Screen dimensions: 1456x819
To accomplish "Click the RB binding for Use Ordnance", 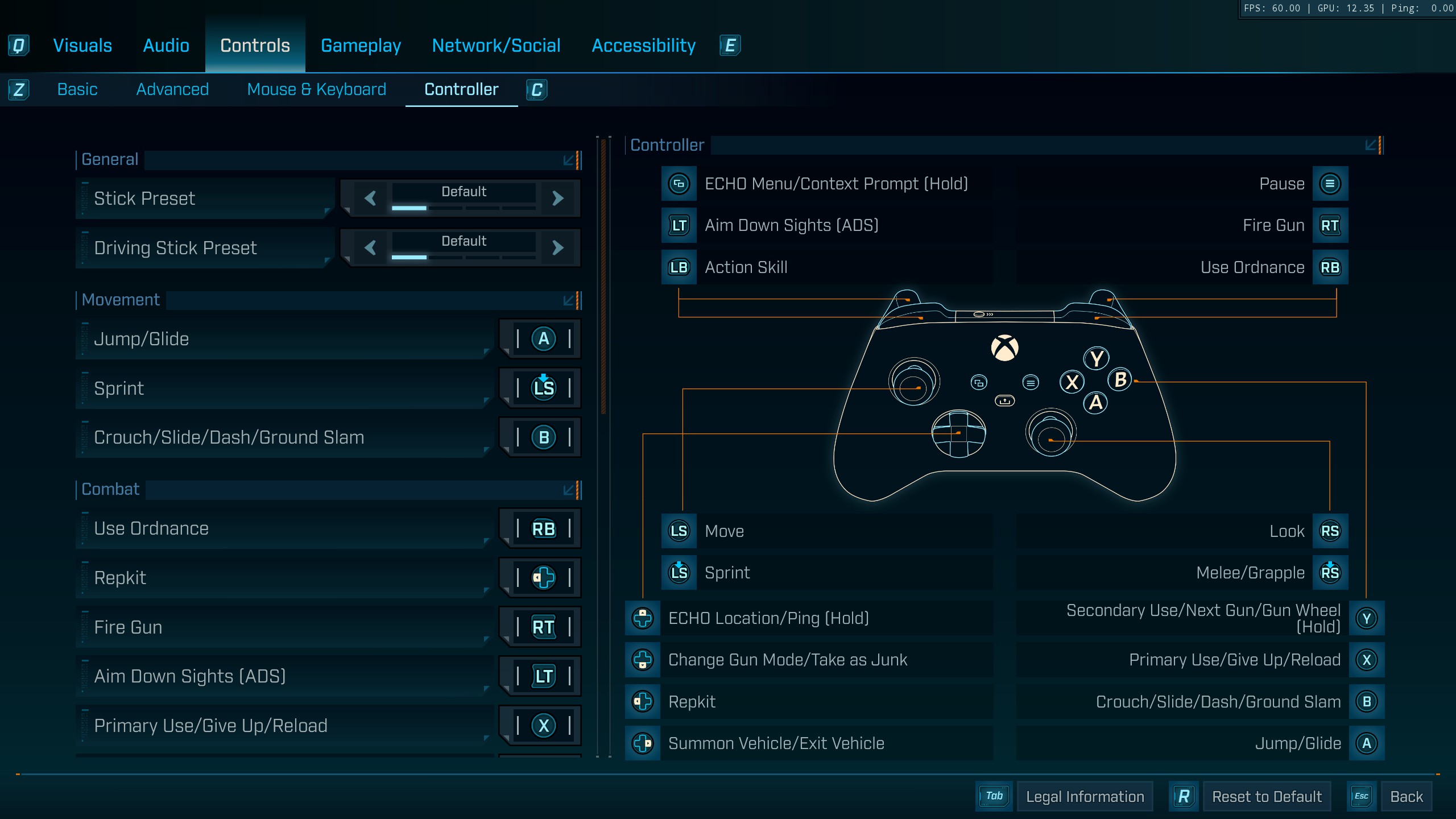I will [543, 528].
